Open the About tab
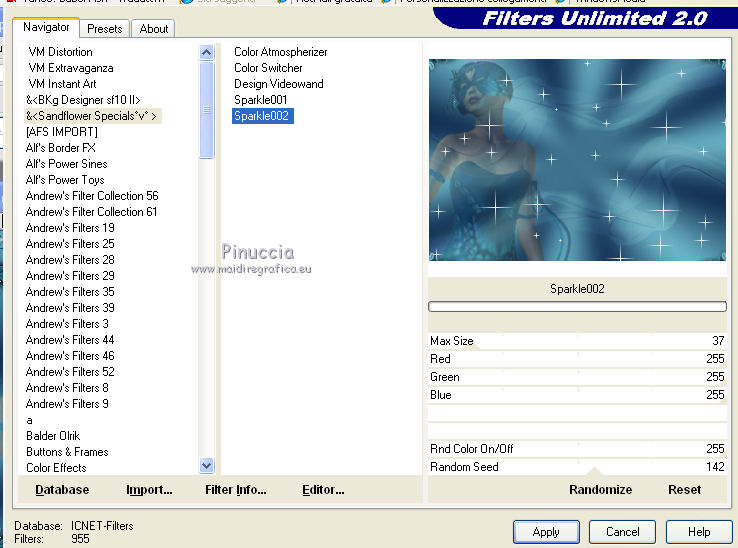The image size is (738, 548). (153, 29)
